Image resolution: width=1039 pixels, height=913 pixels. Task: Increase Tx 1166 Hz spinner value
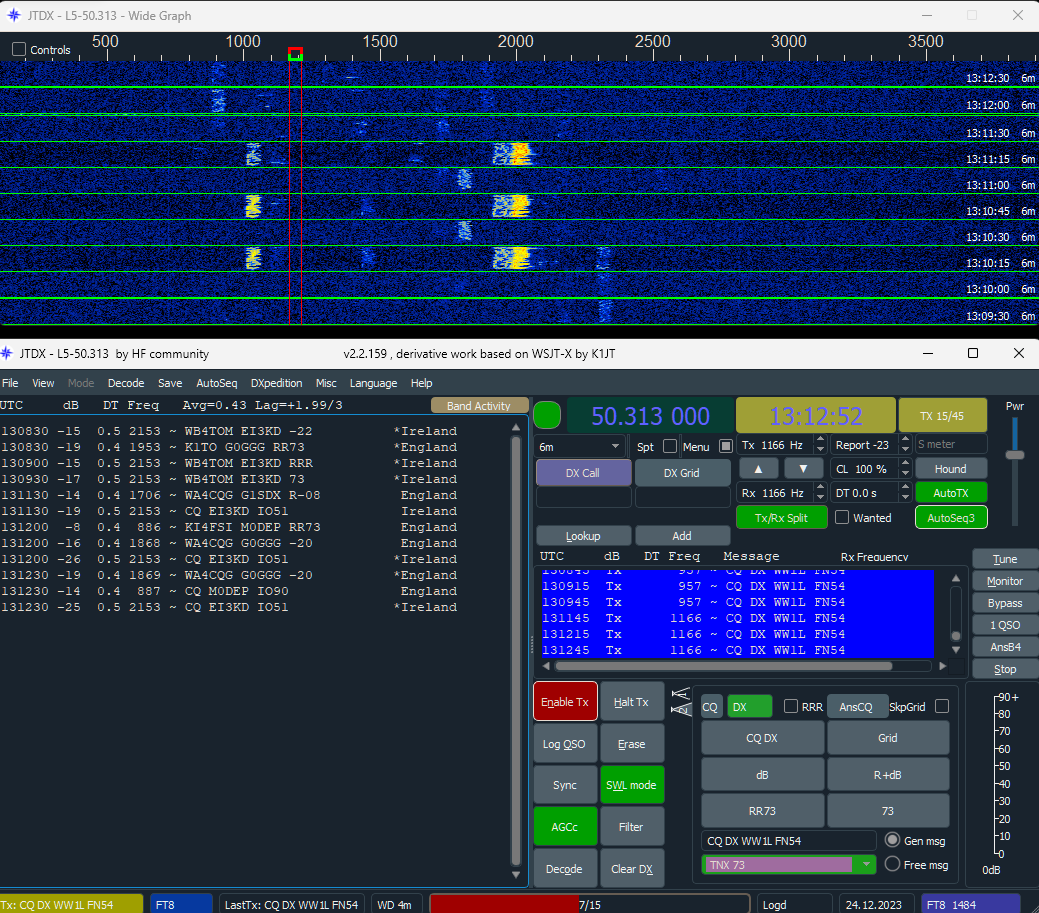click(x=820, y=440)
